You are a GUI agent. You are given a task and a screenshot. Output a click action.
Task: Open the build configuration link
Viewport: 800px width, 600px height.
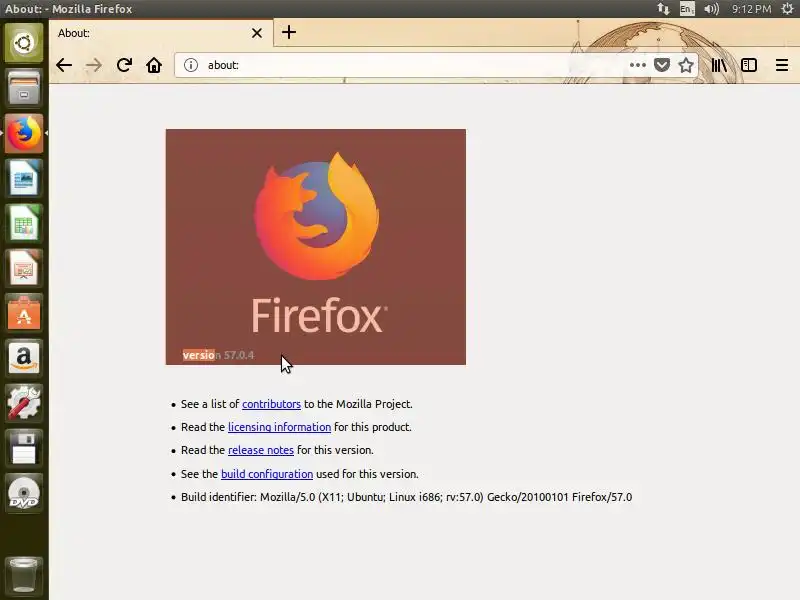[x=267, y=474]
